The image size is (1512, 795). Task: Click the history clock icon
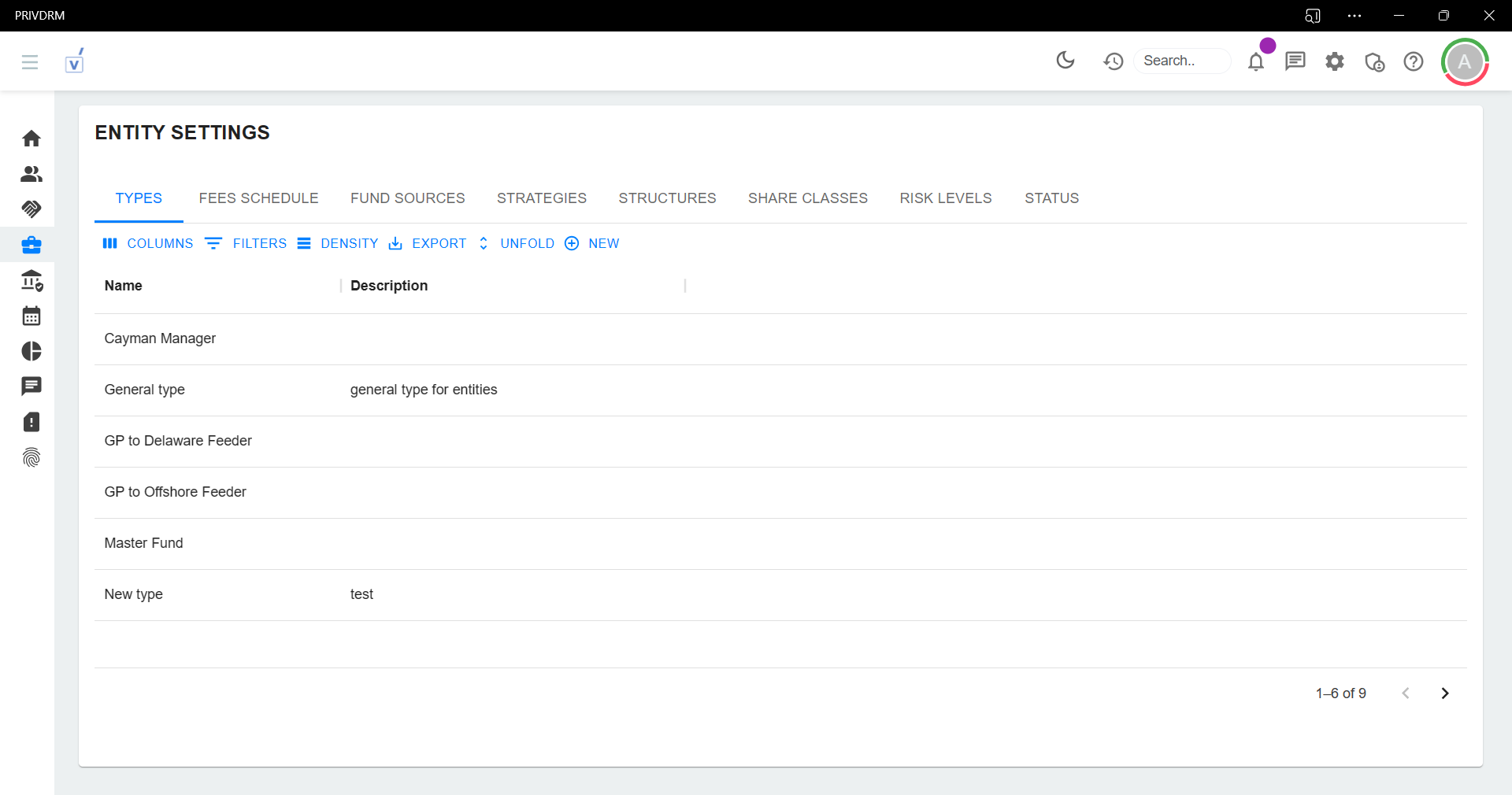pyautogui.click(x=1113, y=61)
